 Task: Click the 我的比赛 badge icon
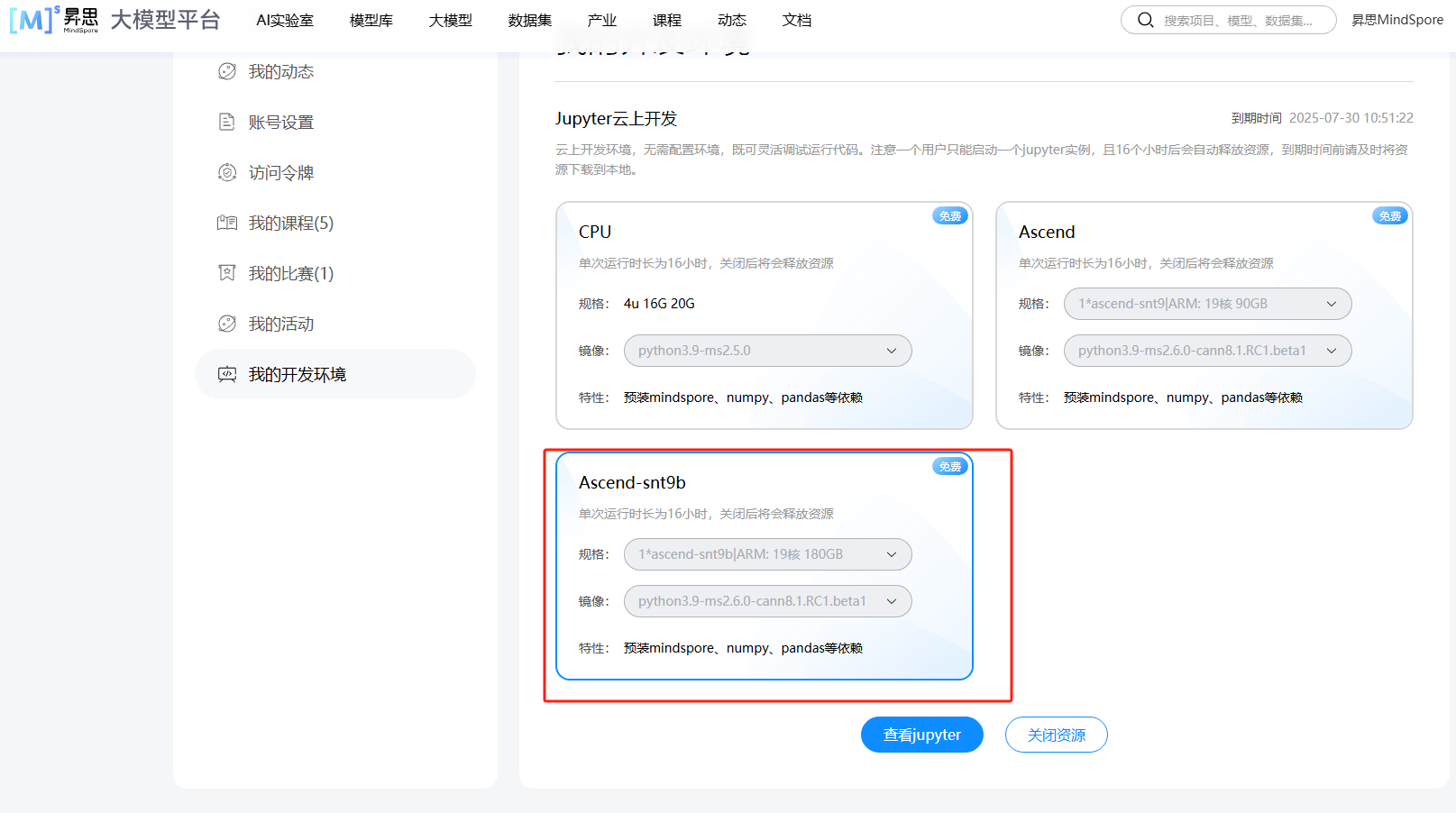pos(227,273)
